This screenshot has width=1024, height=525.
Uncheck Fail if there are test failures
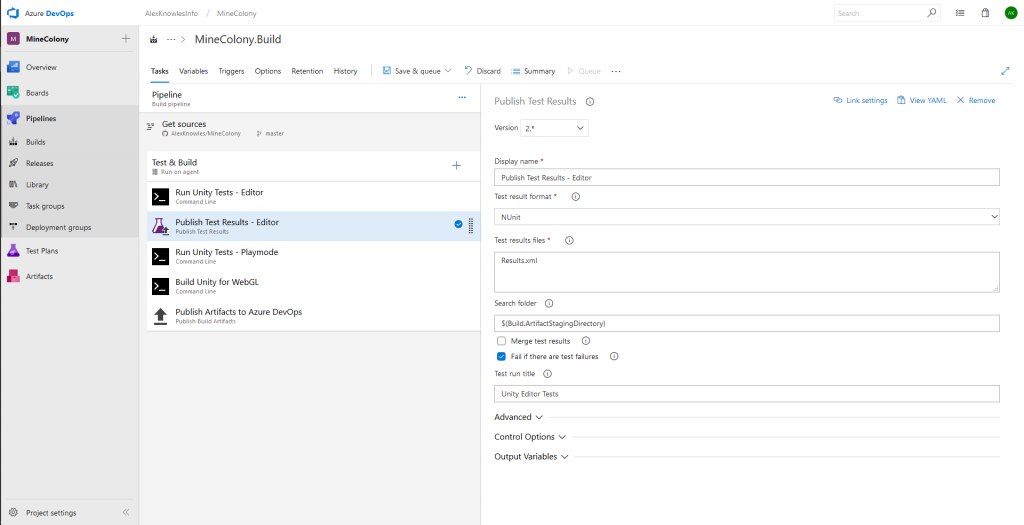pos(501,356)
